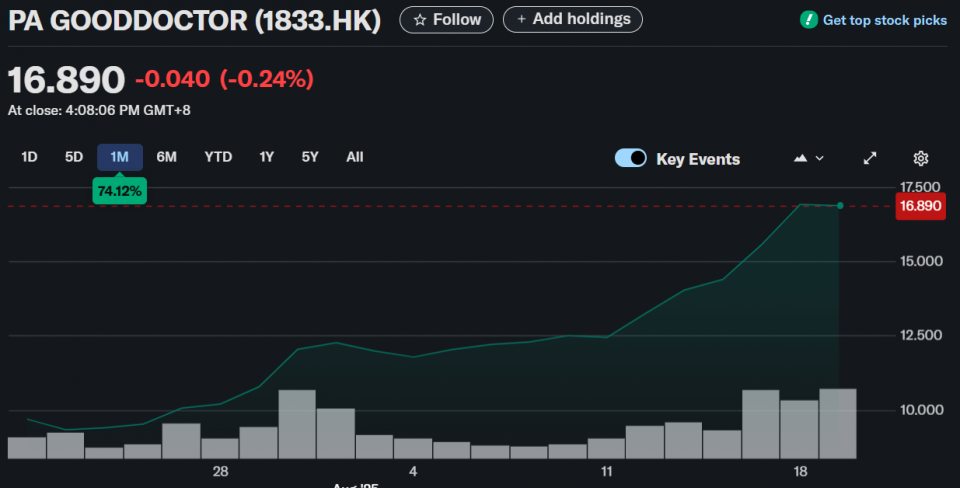960x488 pixels.
Task: Select the 5Y time range tab
Action: [x=310, y=157]
